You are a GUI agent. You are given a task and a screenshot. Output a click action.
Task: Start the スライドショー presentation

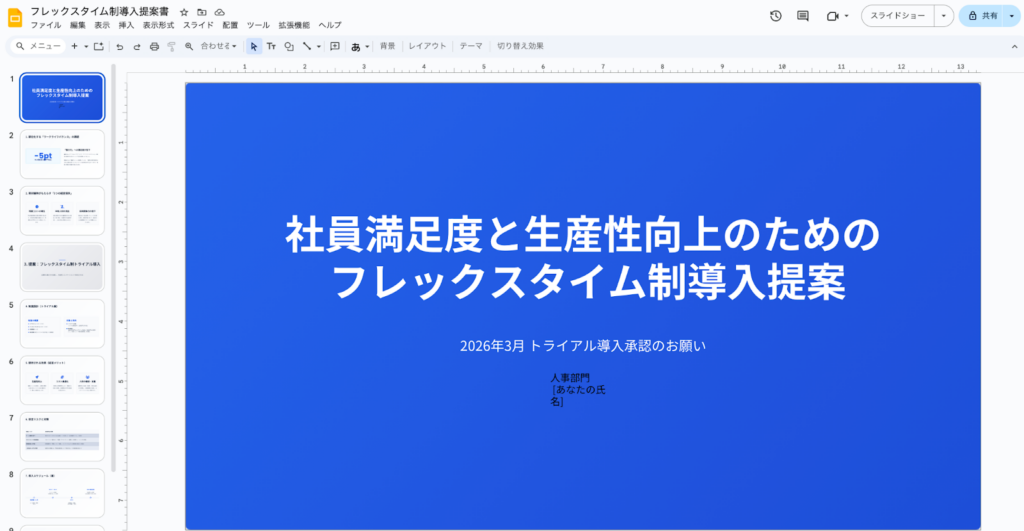[897, 16]
